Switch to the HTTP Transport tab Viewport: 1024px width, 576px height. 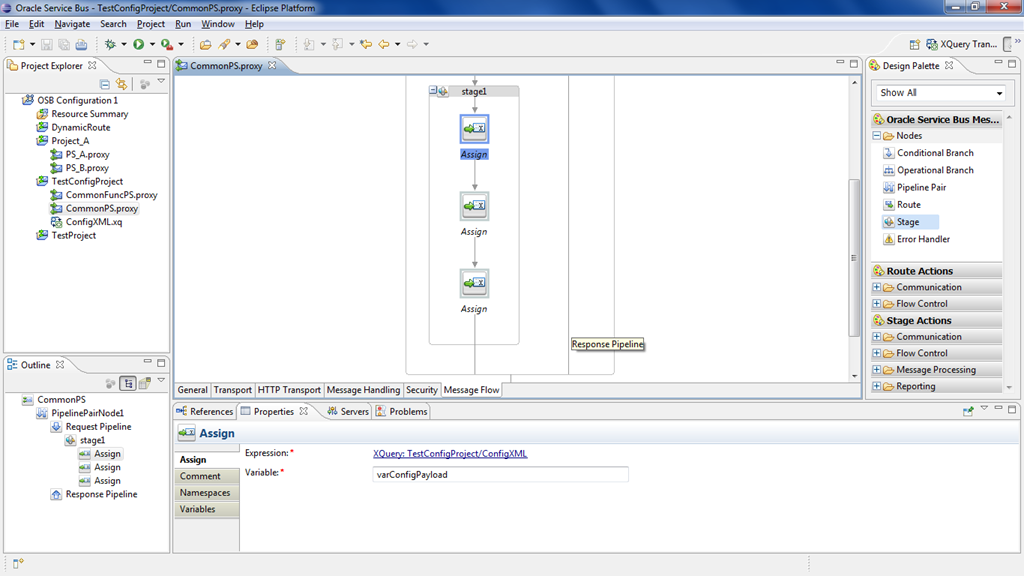(289, 390)
